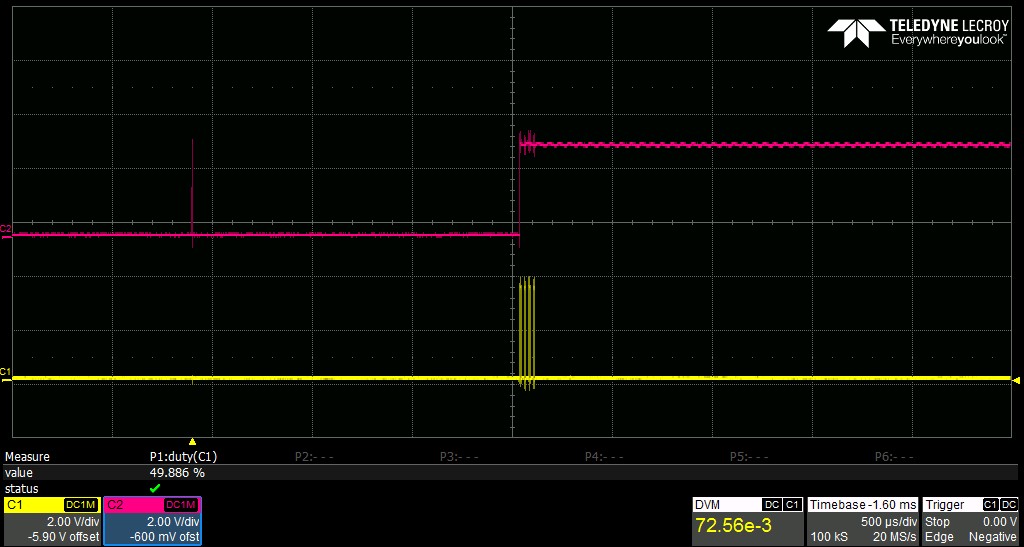Screen dimensions: 1024x547
Task: Open the C1 channel descriptor box
Action: pos(52,521)
